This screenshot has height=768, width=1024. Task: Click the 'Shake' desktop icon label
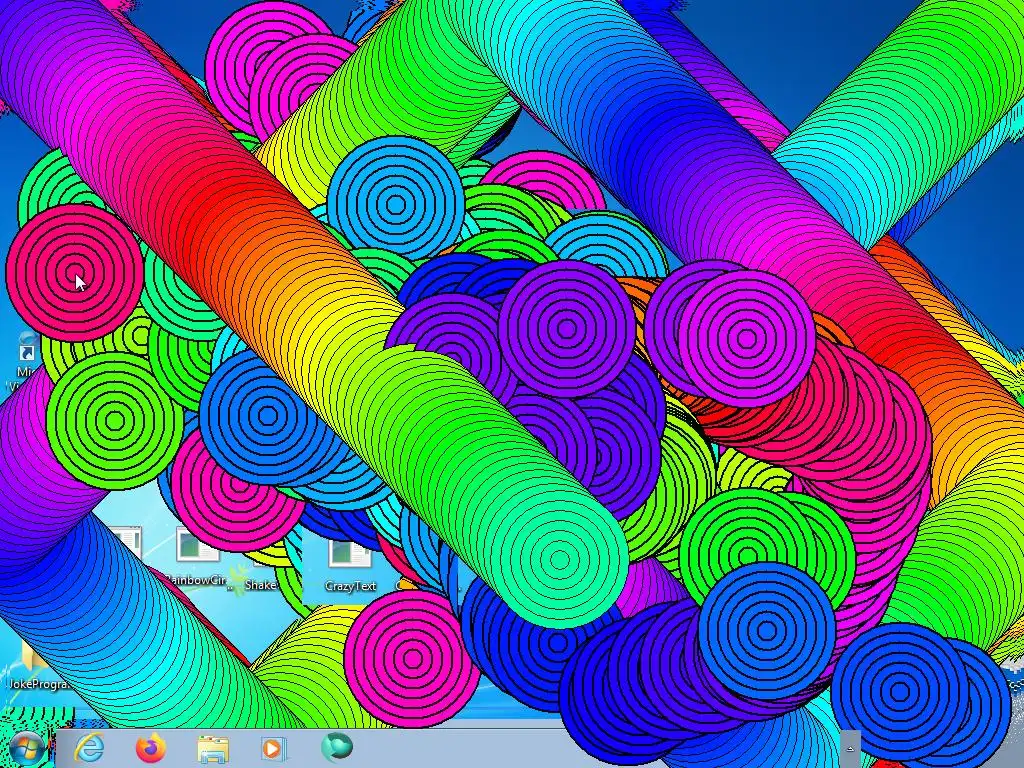pos(261,584)
